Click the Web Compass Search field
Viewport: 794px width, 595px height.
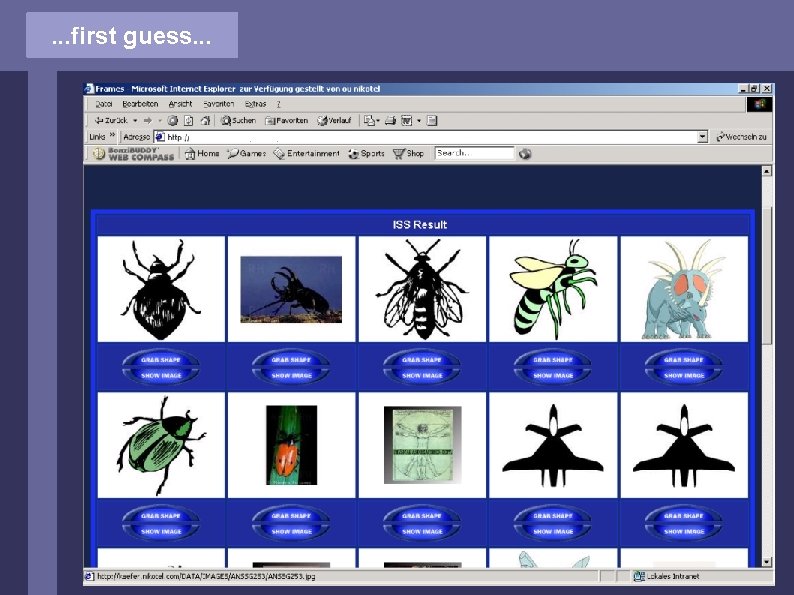474,153
